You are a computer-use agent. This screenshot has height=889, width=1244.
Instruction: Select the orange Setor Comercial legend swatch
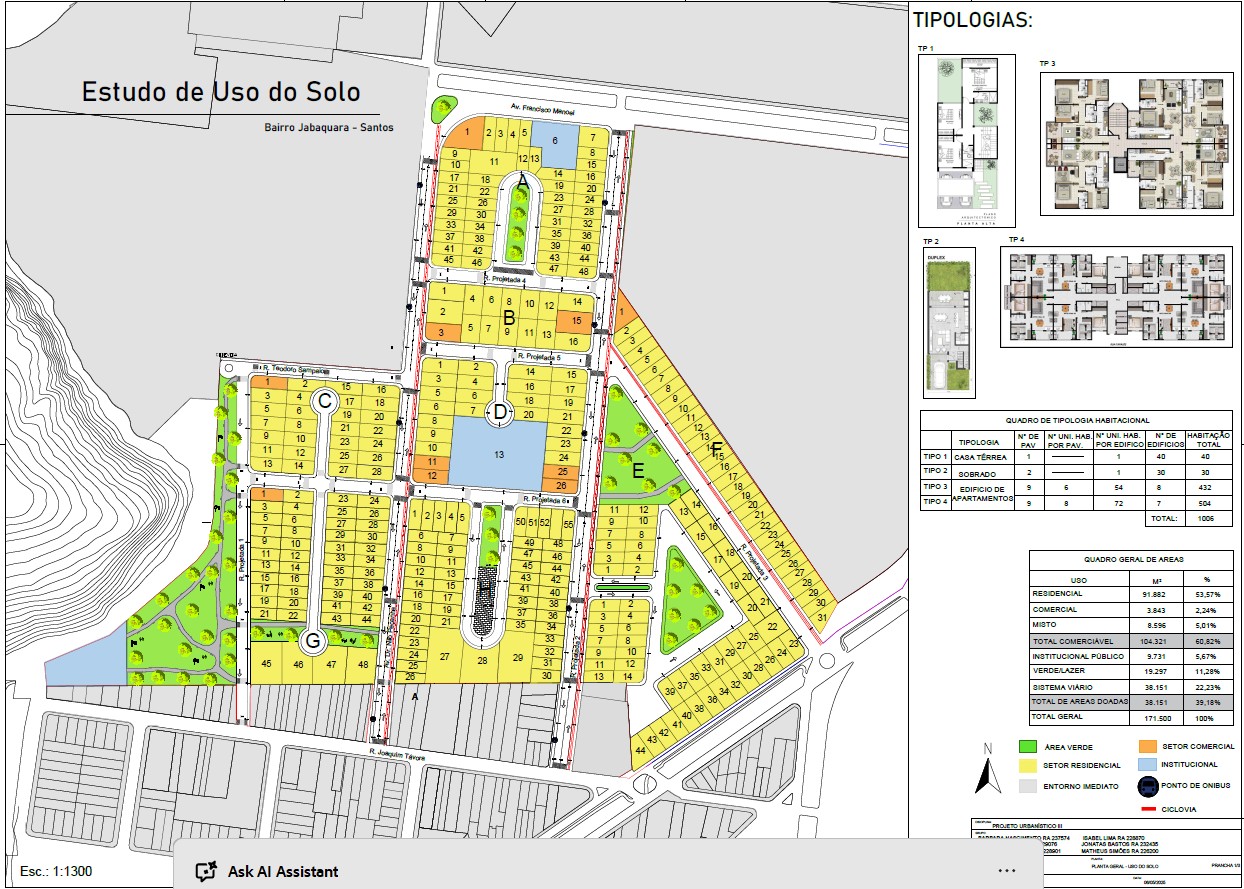click(x=1147, y=746)
